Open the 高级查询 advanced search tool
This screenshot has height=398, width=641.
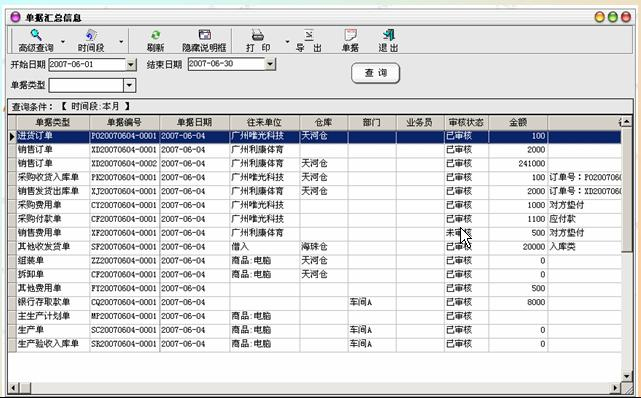(x=36, y=40)
